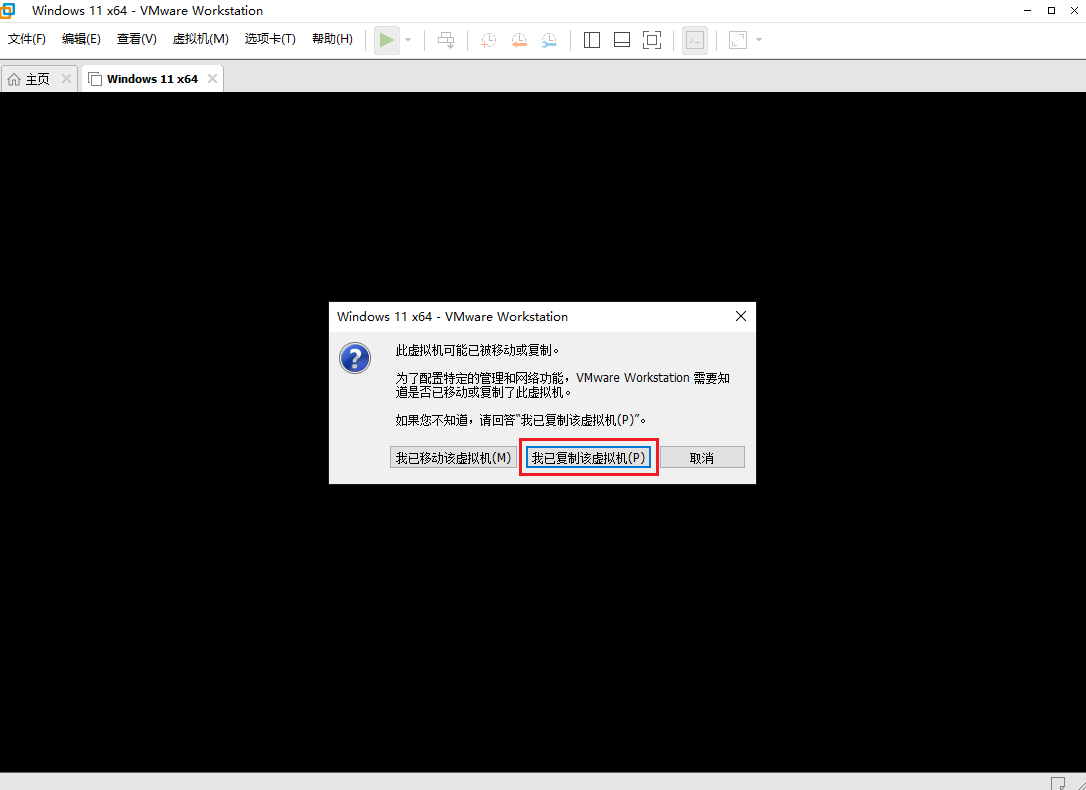The image size is (1086, 790).
Task: Choose 我已复制该虚拟机(P) button
Action: click(x=589, y=457)
